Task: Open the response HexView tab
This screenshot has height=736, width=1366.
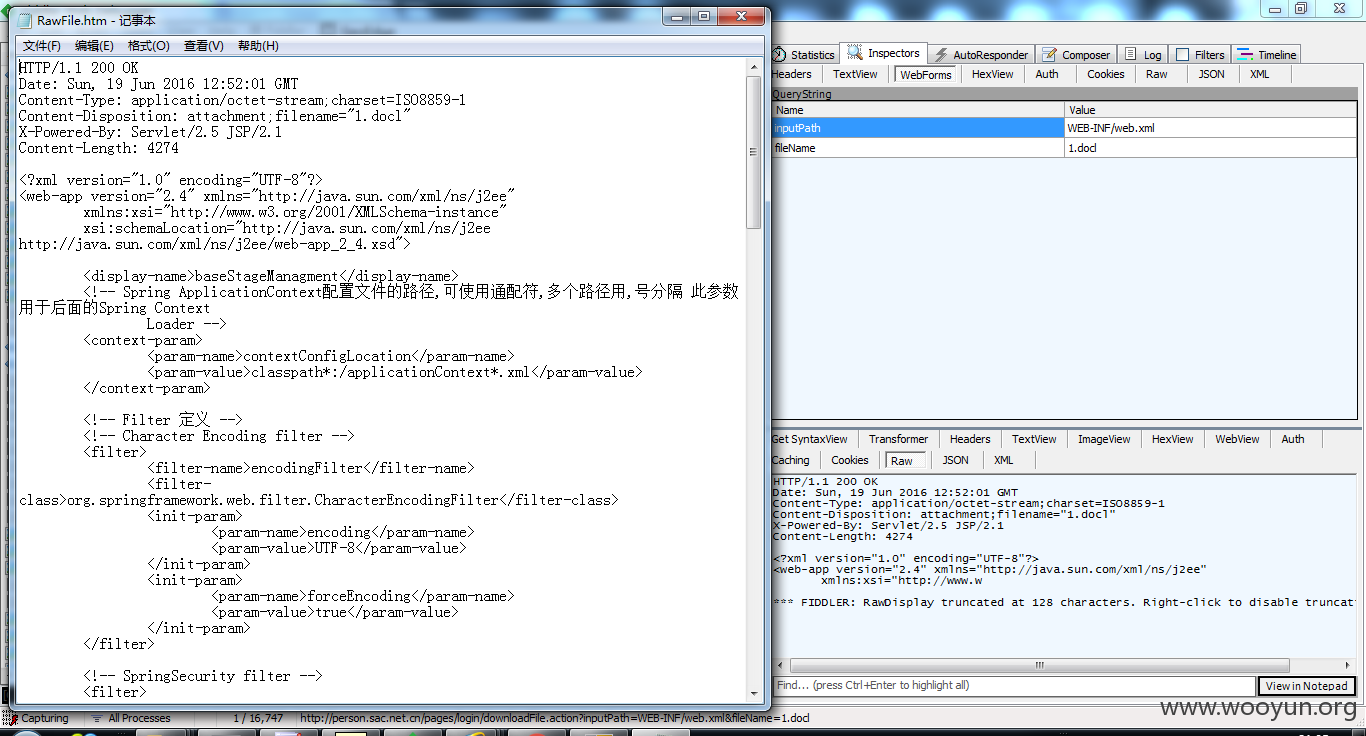Action: [x=1172, y=439]
